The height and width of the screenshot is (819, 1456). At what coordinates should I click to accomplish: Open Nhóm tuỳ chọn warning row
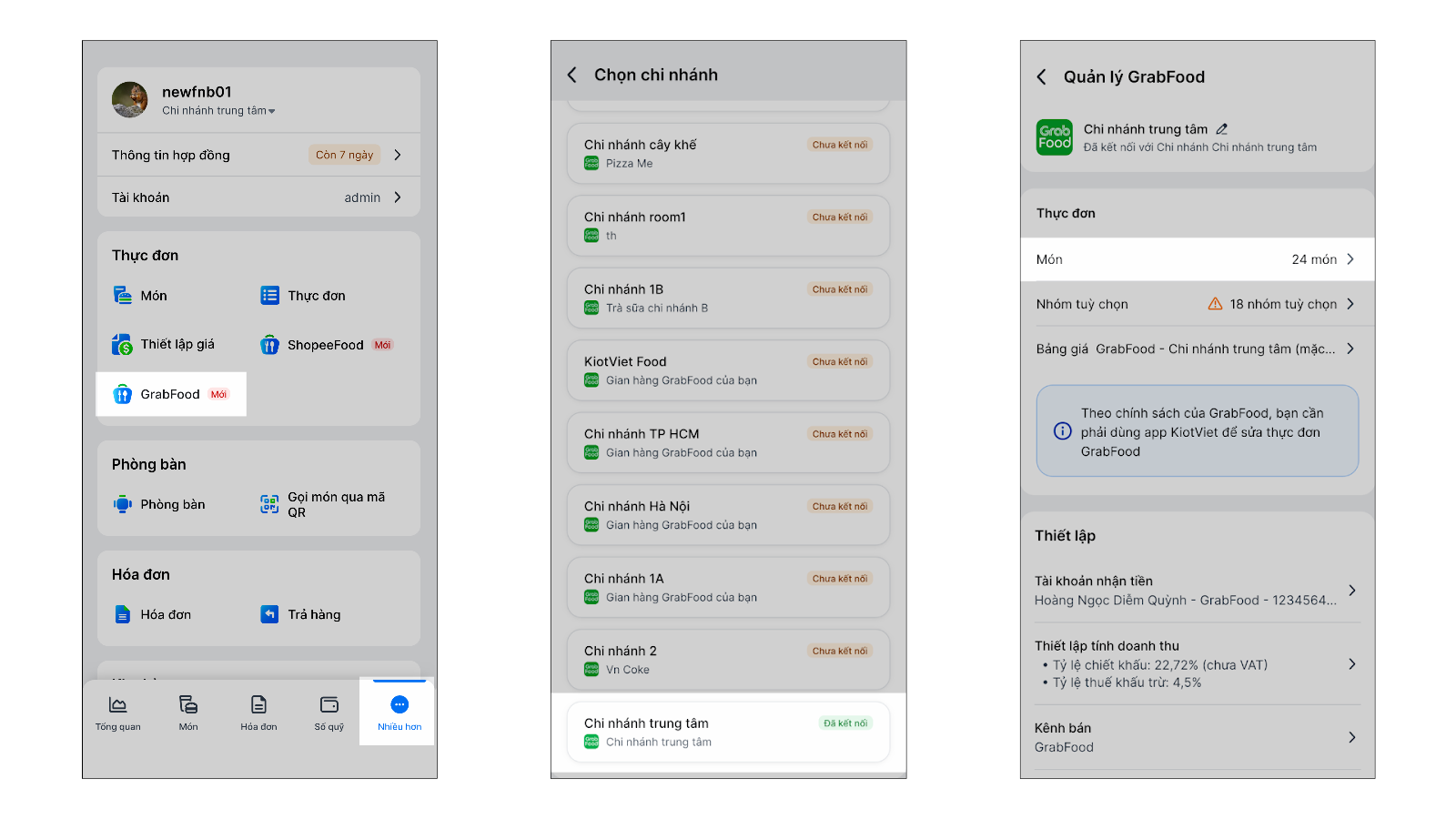point(1196,304)
